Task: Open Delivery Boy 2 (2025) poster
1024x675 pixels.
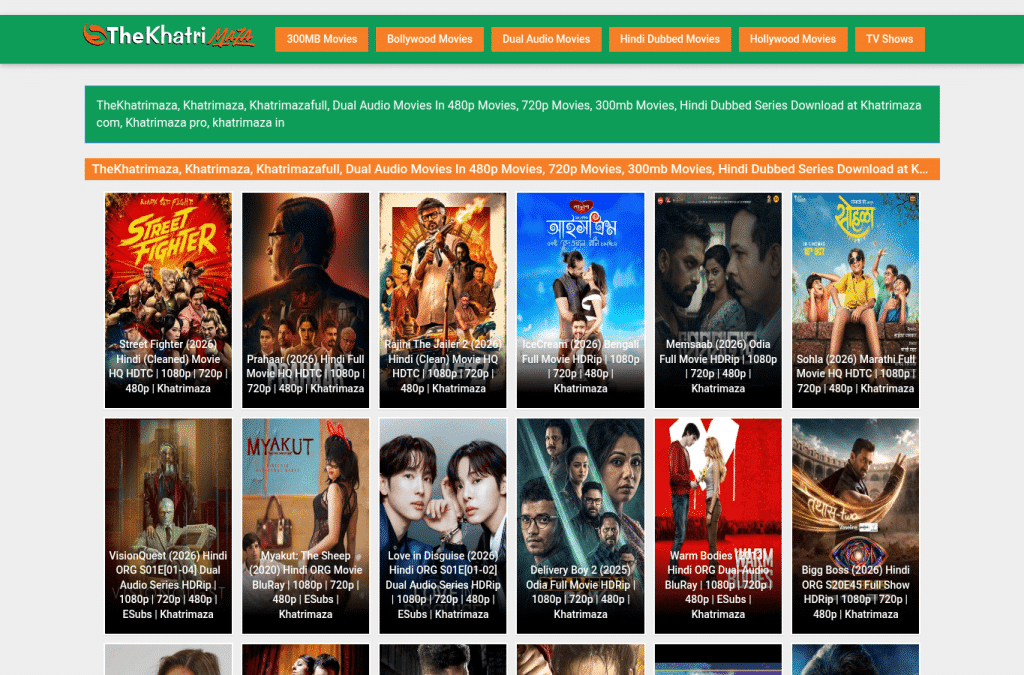Action: (x=581, y=526)
